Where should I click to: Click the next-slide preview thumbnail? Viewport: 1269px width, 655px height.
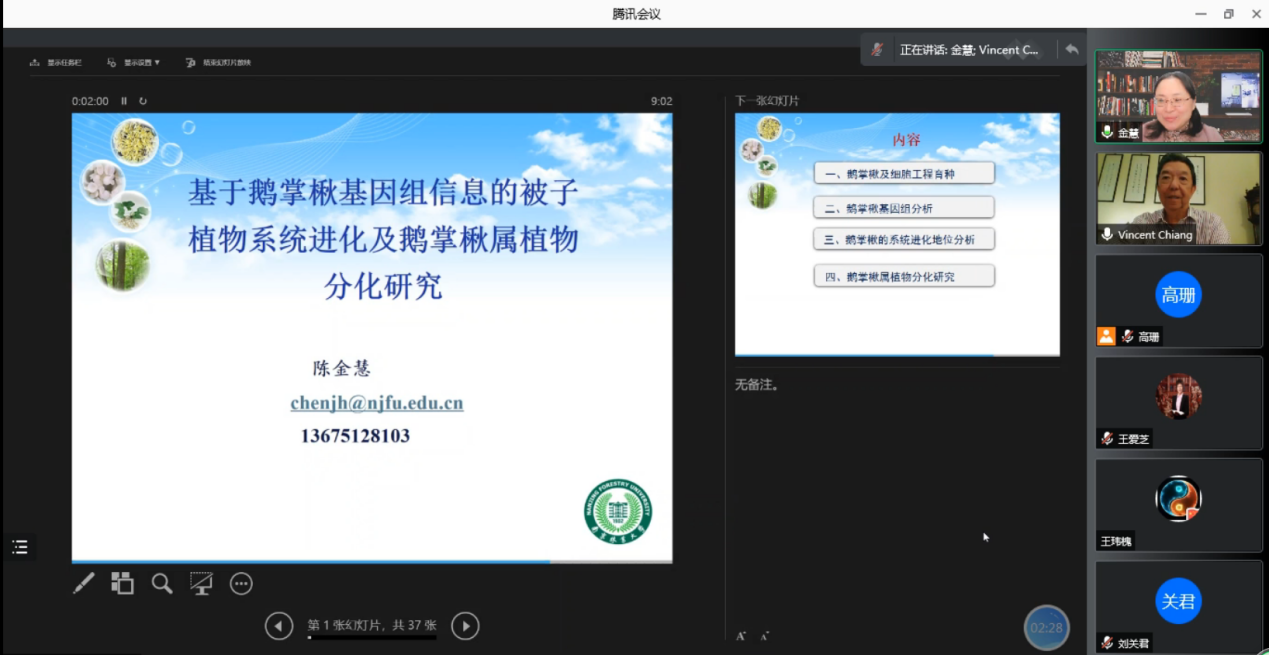(897, 234)
